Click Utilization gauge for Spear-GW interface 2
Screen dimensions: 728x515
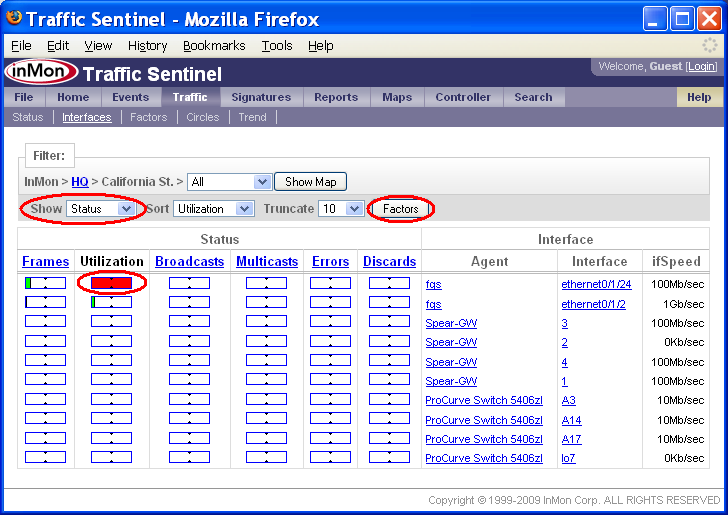(111, 341)
